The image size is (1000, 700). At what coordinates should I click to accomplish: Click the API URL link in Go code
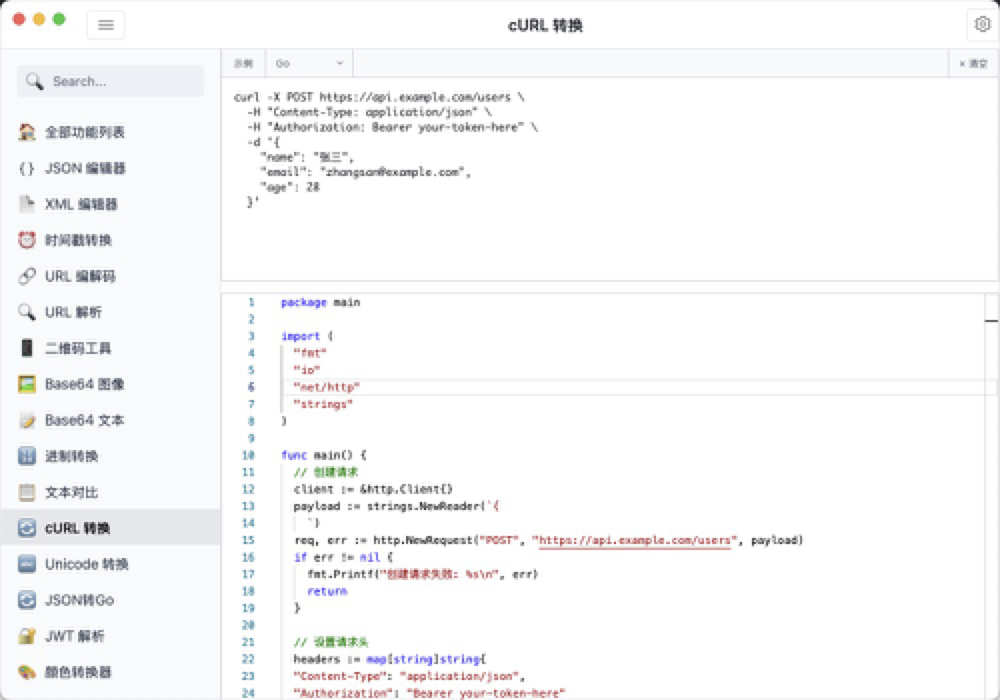point(636,540)
